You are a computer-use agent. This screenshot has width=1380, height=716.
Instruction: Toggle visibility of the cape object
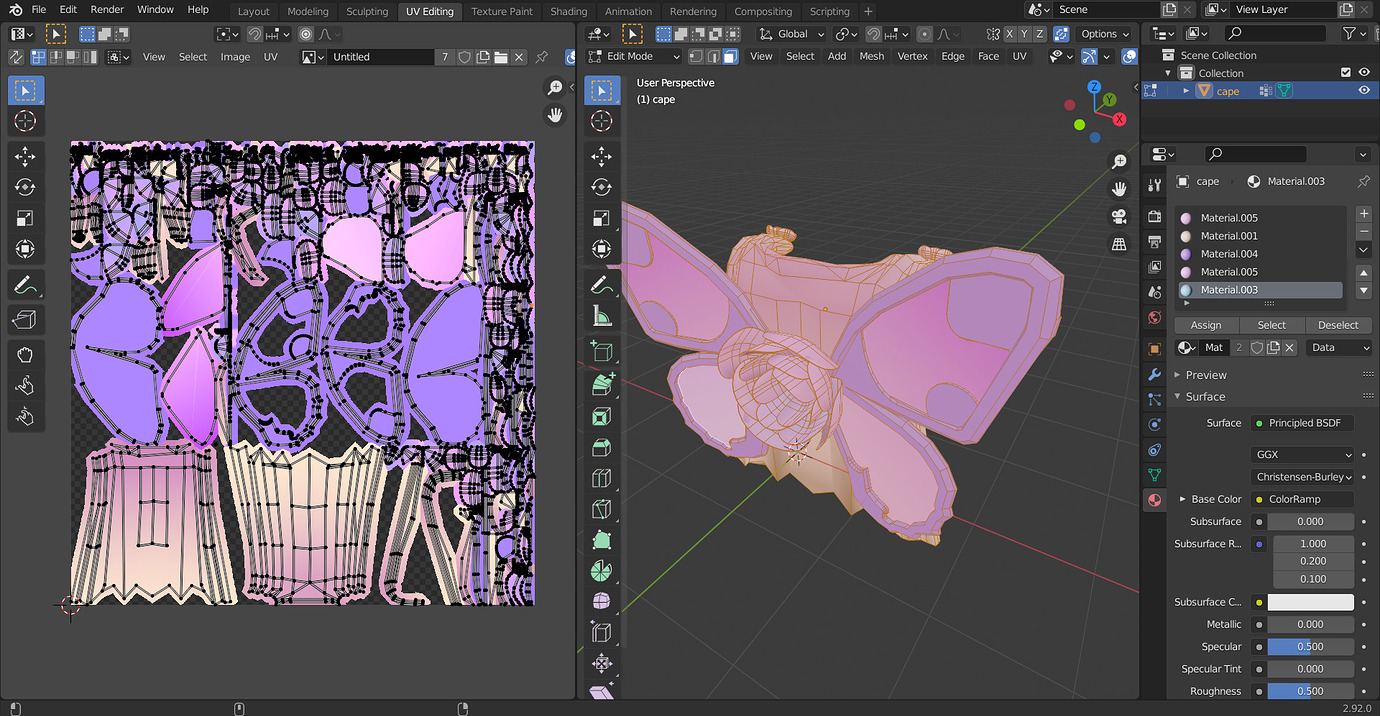tap(1364, 90)
